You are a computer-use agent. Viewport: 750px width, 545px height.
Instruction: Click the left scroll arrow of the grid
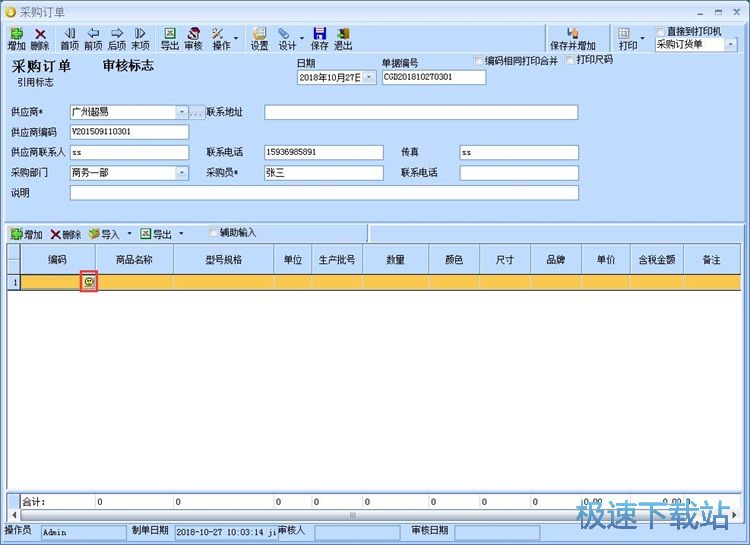pyautogui.click(x=13, y=515)
